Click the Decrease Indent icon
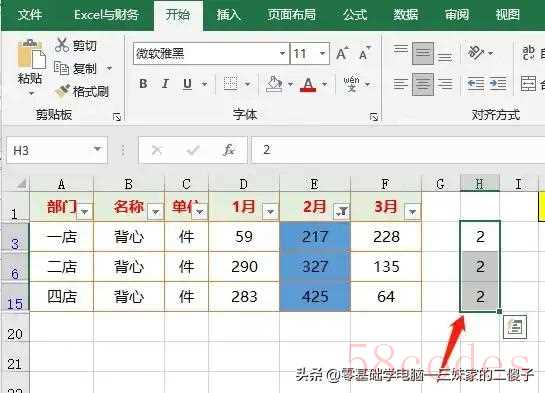 (x=475, y=84)
